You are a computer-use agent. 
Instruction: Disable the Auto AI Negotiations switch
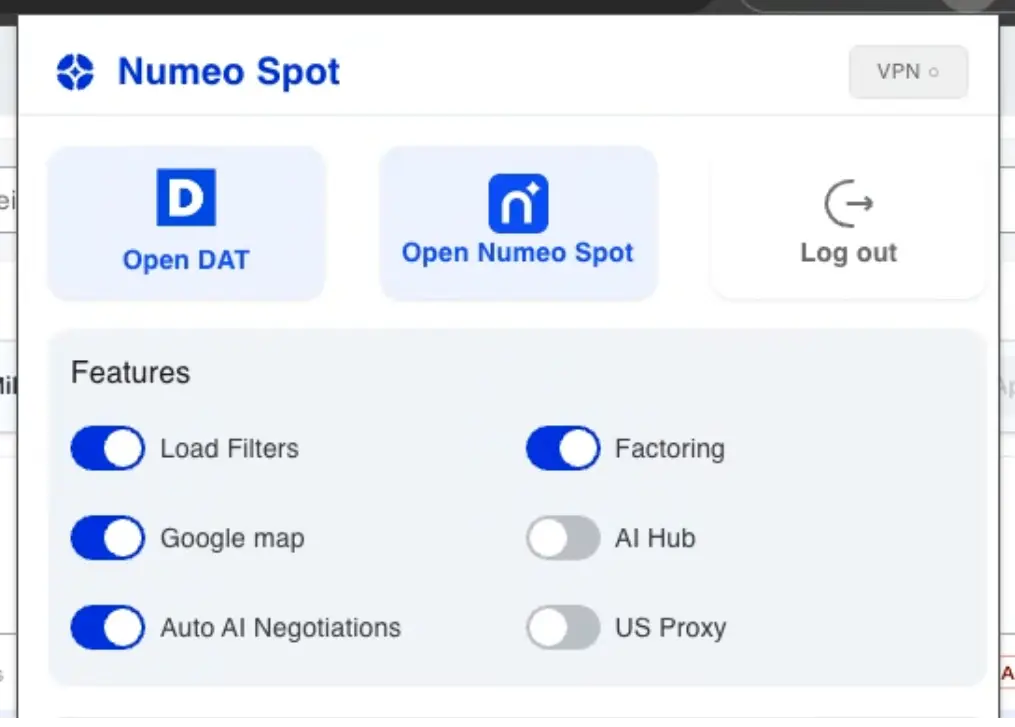pos(108,628)
